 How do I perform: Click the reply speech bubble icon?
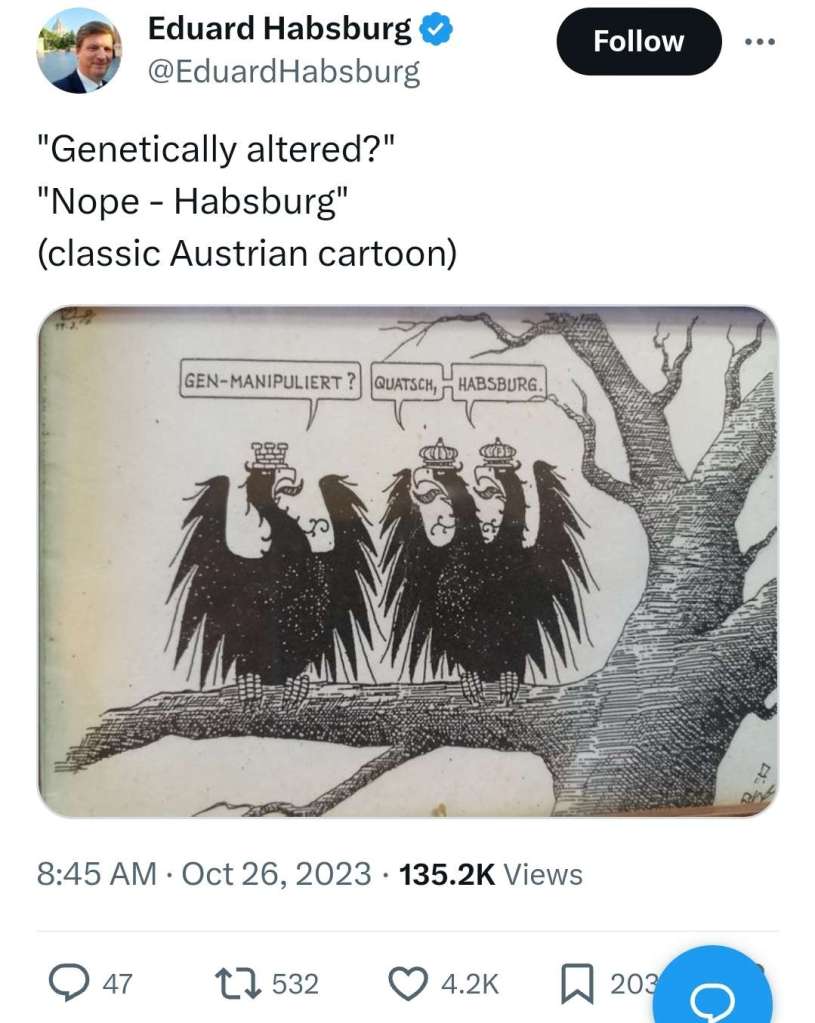pos(69,983)
